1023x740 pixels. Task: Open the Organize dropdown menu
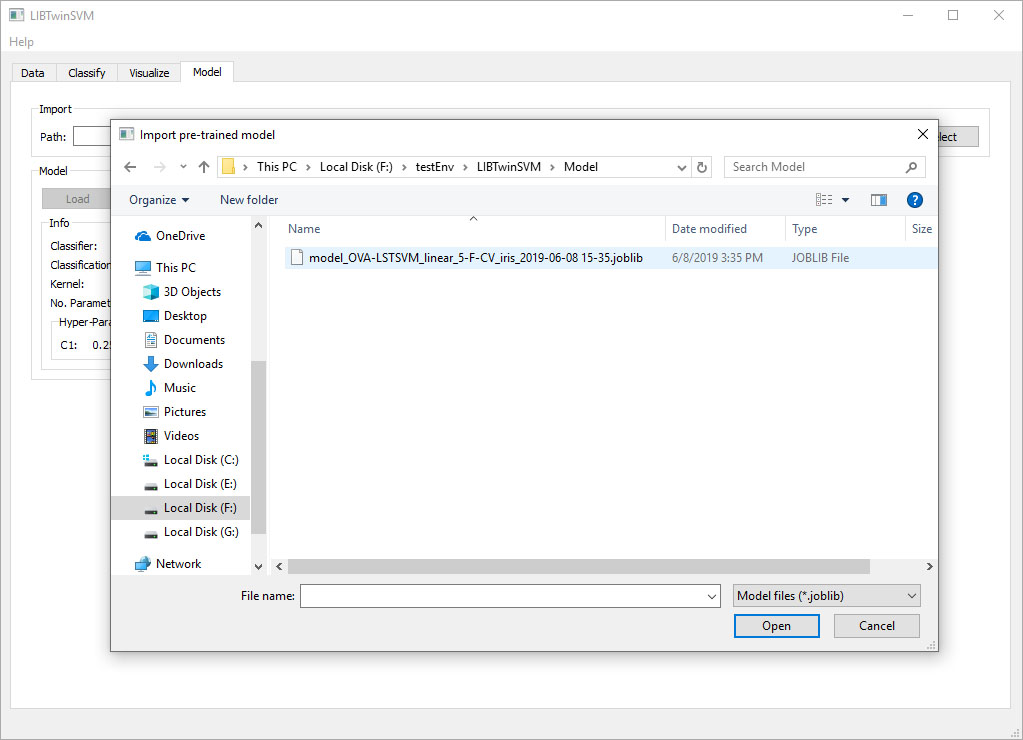(159, 200)
